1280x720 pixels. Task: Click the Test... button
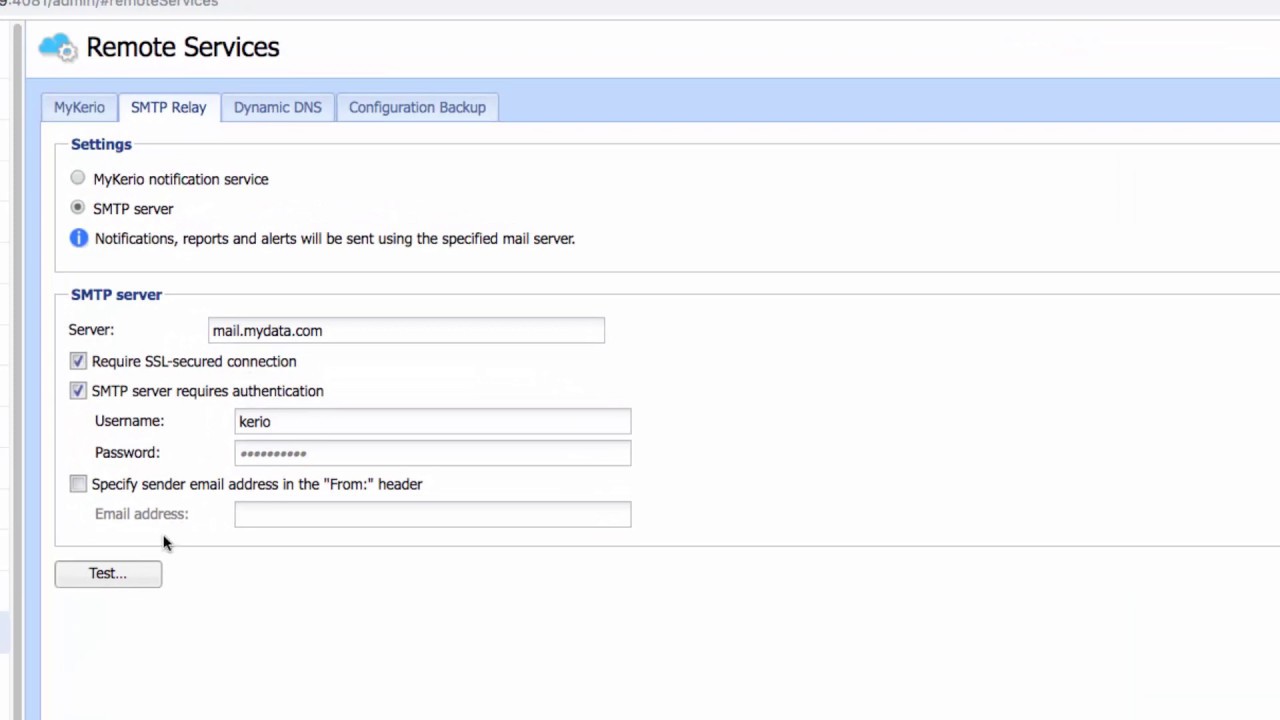click(x=108, y=573)
